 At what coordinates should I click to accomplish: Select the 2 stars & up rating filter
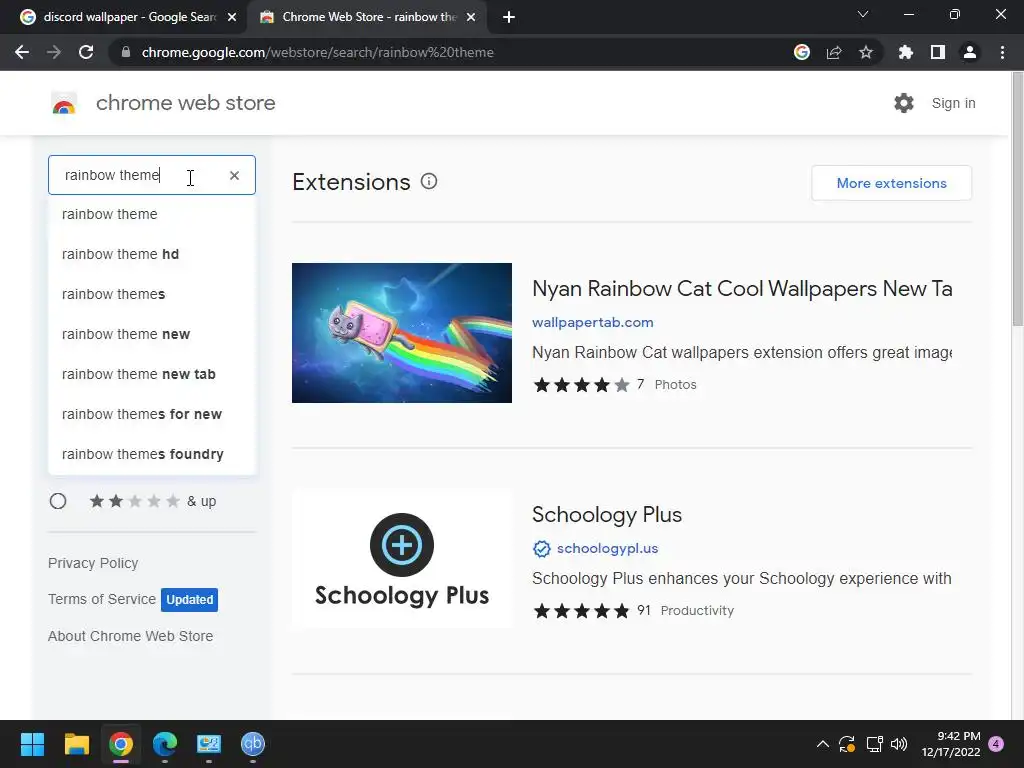(x=58, y=501)
